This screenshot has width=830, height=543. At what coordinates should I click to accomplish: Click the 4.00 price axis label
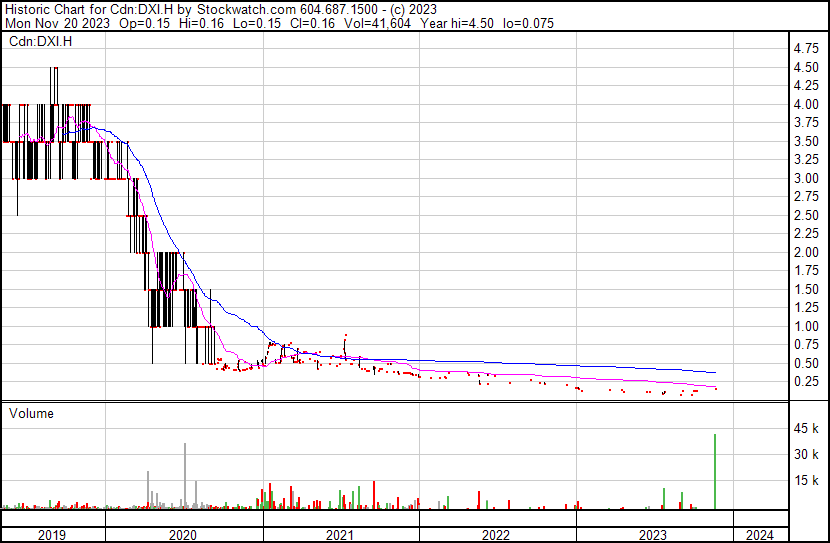806,104
